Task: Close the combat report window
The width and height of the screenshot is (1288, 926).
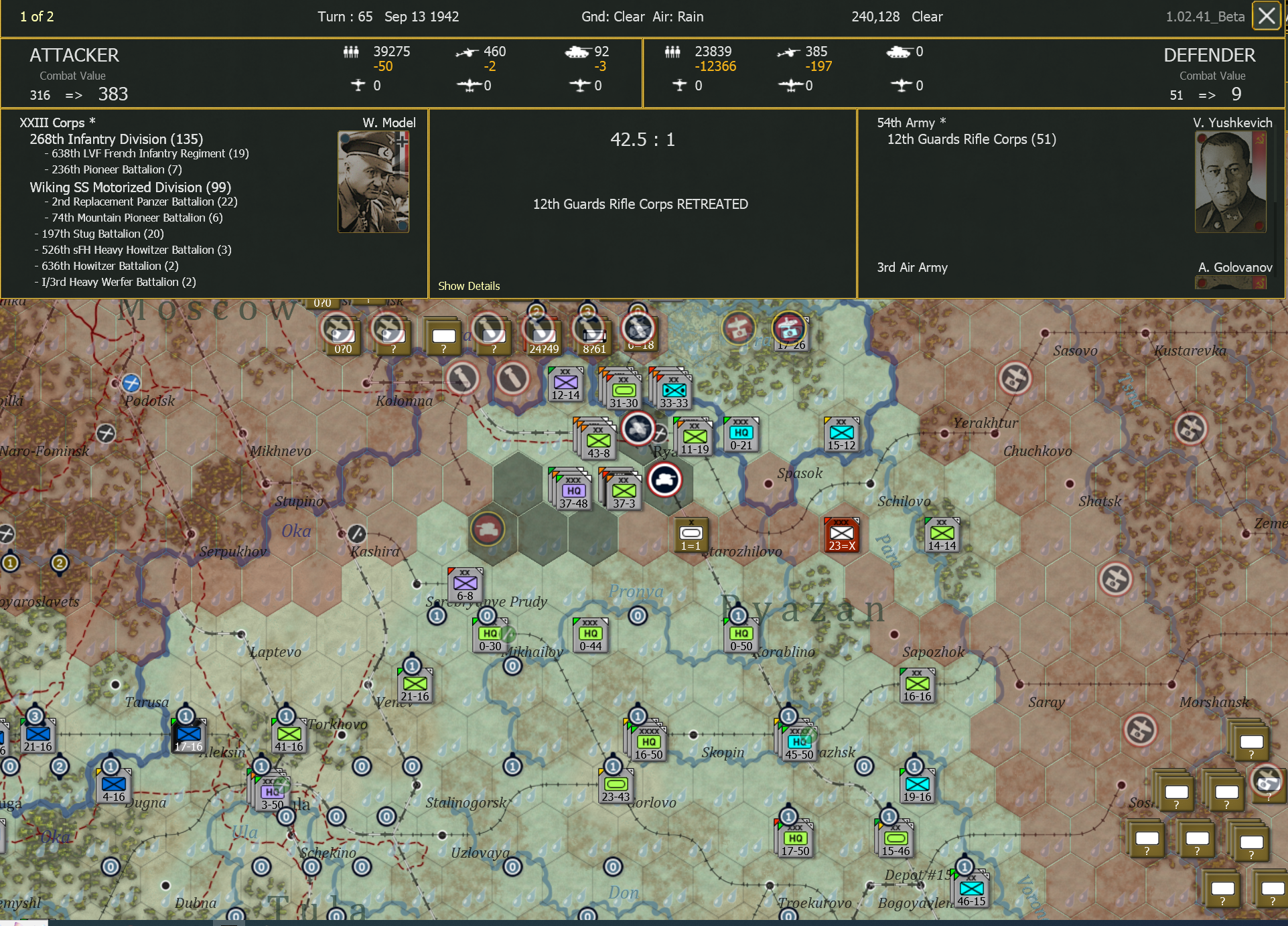Action: 1266,16
